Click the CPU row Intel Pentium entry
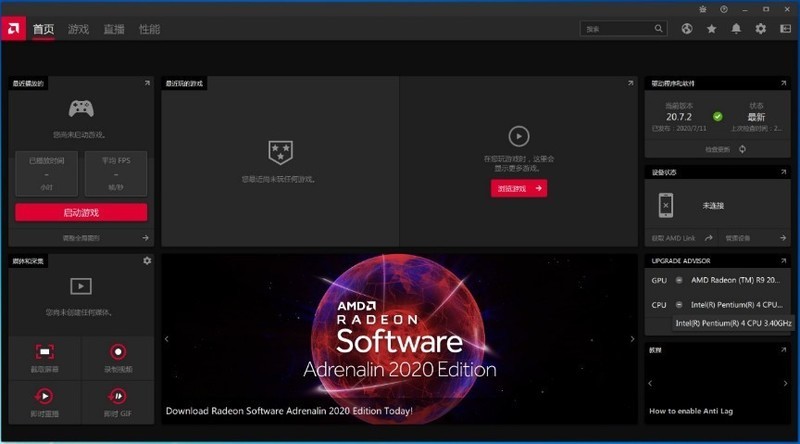This screenshot has height=444, width=800. pos(736,305)
